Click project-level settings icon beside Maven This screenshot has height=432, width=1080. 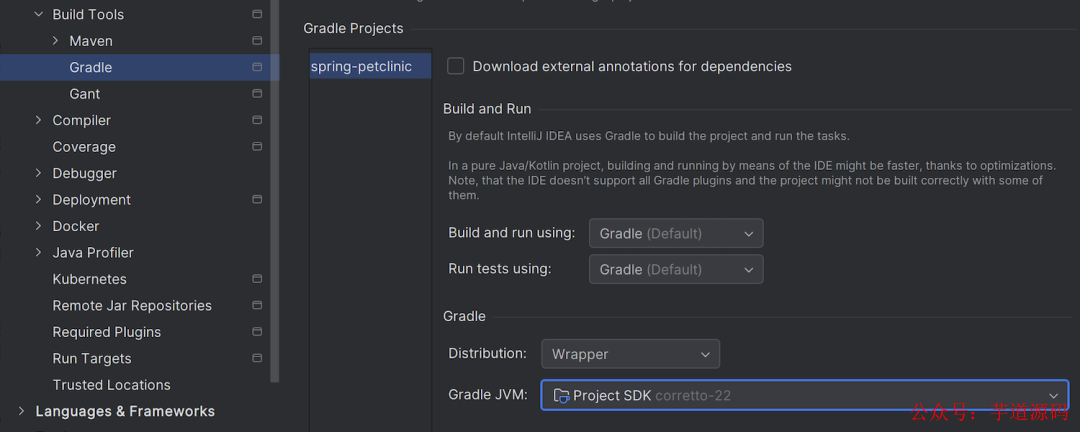tap(257, 41)
